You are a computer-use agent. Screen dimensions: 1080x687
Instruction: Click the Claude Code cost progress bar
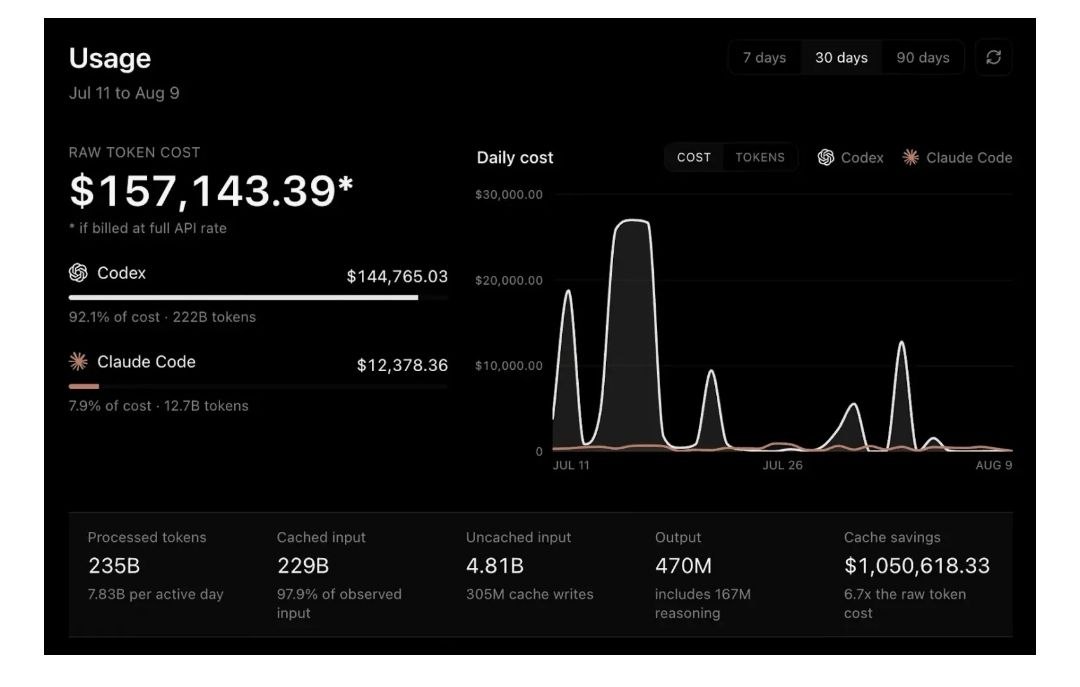tap(258, 387)
